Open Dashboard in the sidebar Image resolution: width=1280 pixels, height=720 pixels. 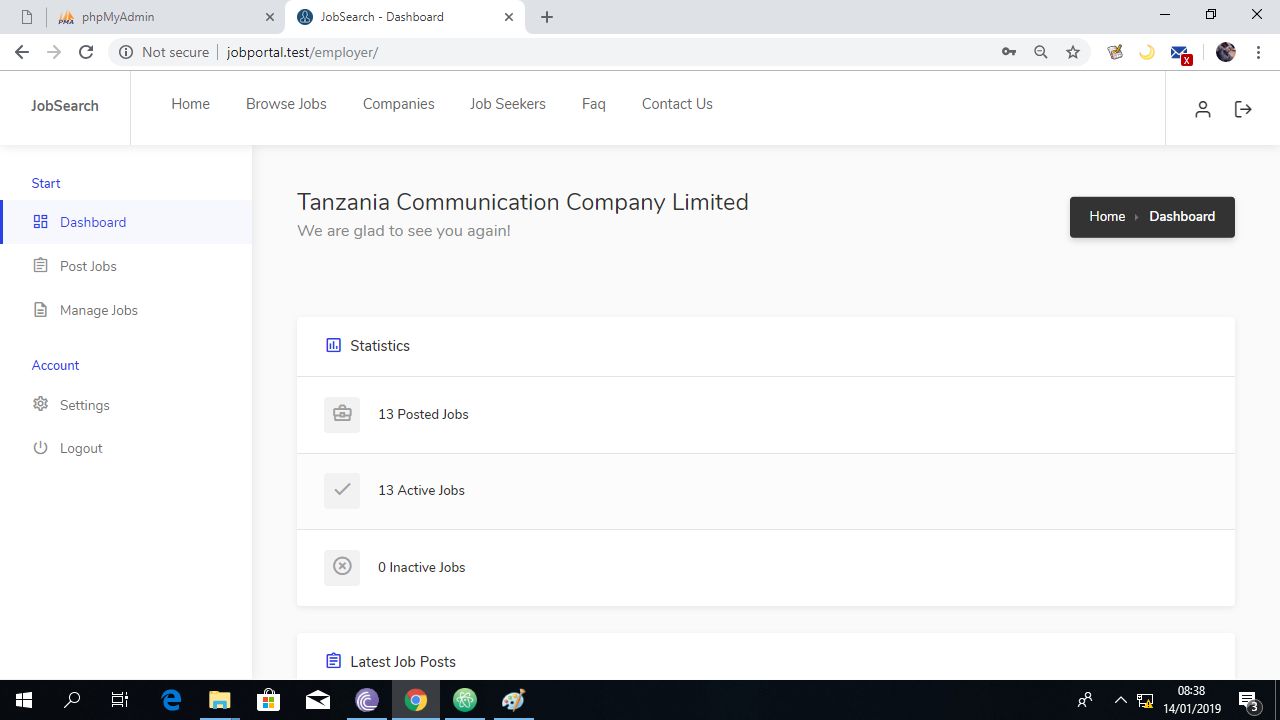tap(92, 222)
